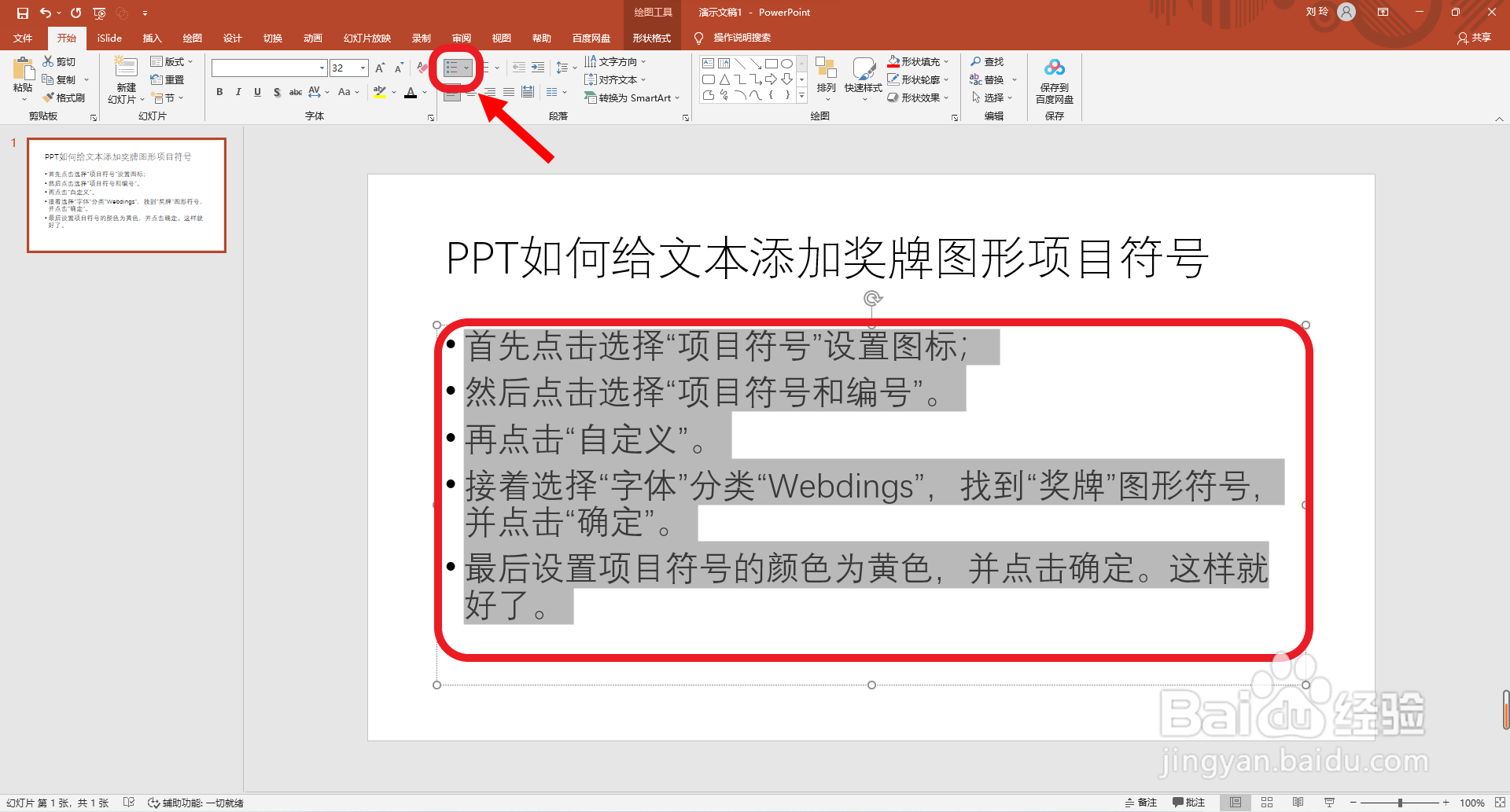Viewport: 1510px width, 812px height.
Task: Select the triangle shape in gallery
Action: coord(724,79)
